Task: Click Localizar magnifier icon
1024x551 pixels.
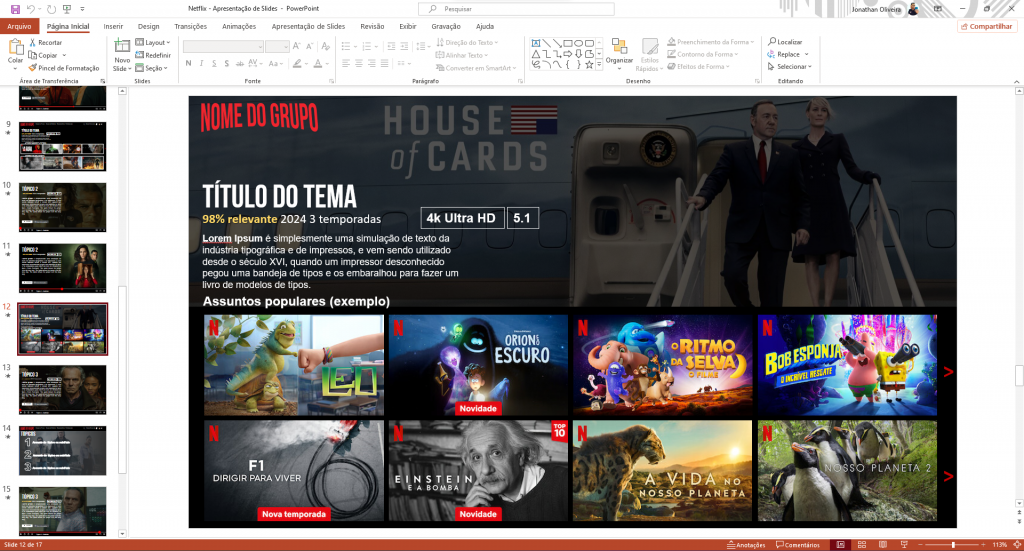Action: 772,41
